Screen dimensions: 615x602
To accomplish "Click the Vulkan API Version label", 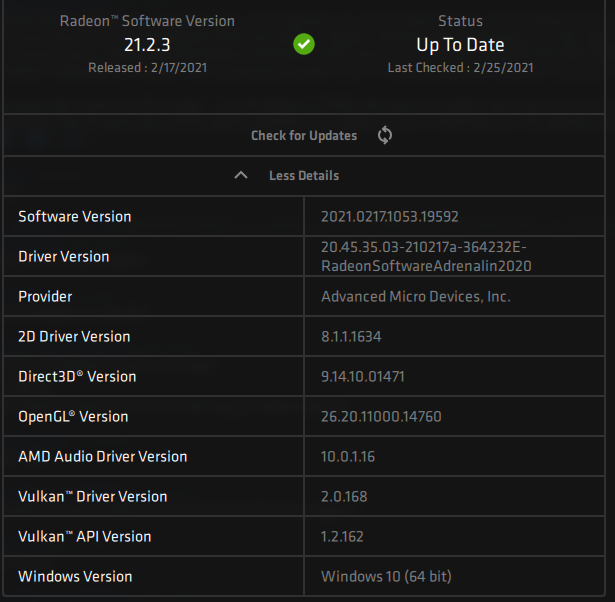I will (85, 537).
